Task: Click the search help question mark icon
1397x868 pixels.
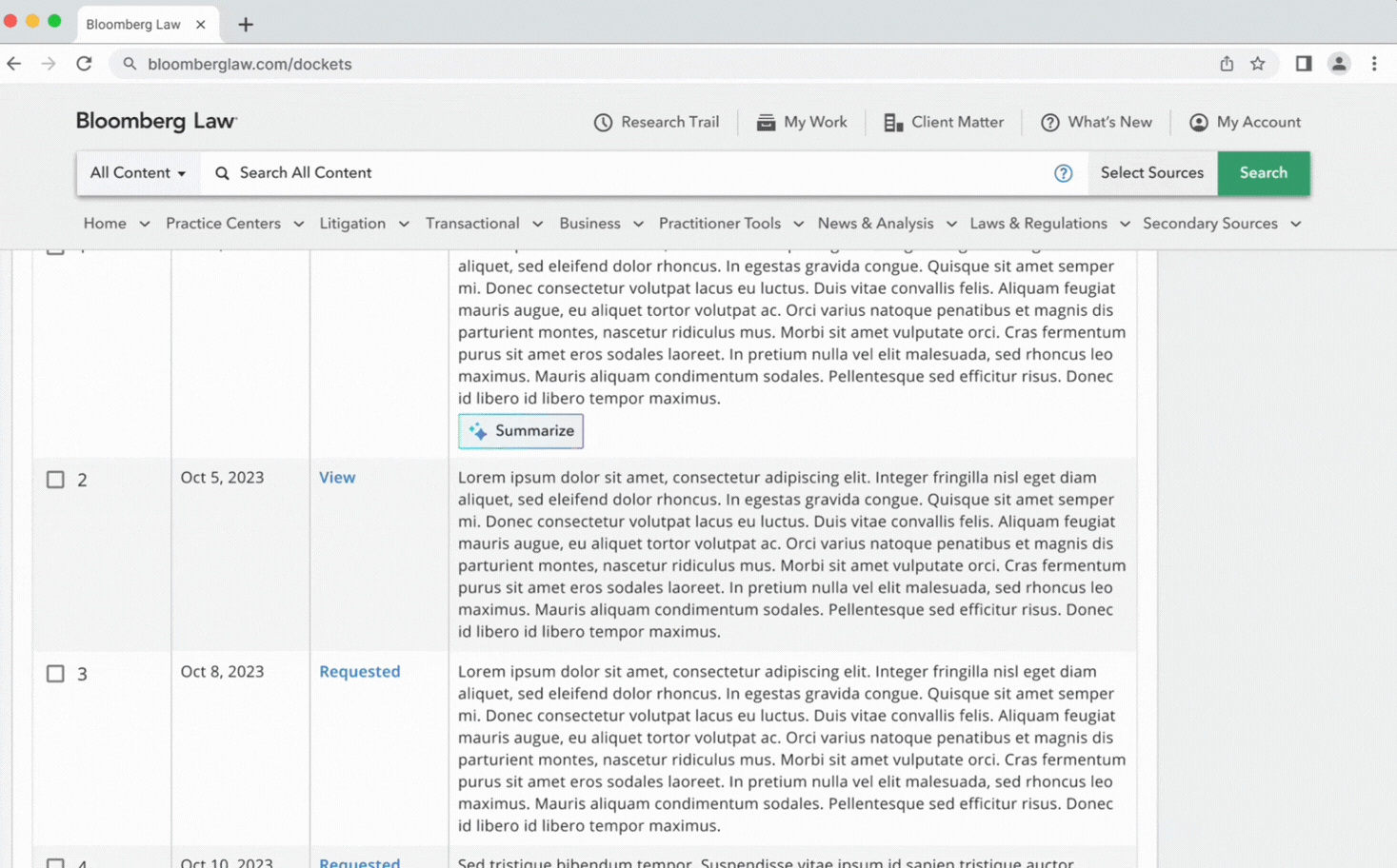Action: tap(1064, 173)
